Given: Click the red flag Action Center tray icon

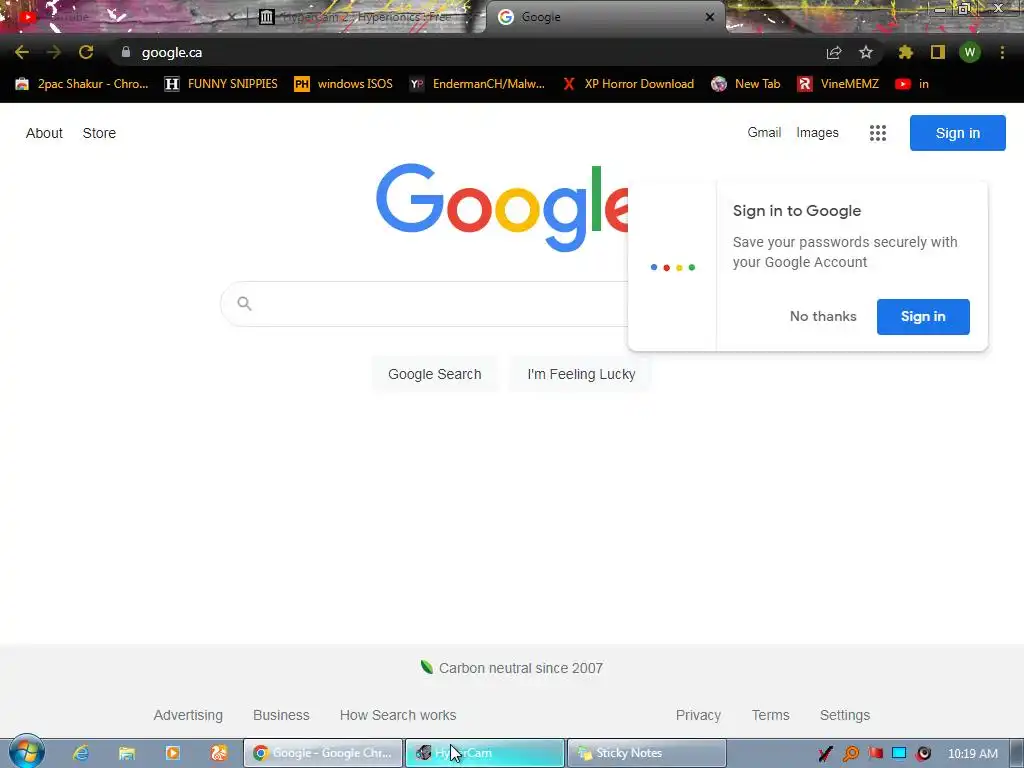Looking at the screenshot, I should 875,754.
